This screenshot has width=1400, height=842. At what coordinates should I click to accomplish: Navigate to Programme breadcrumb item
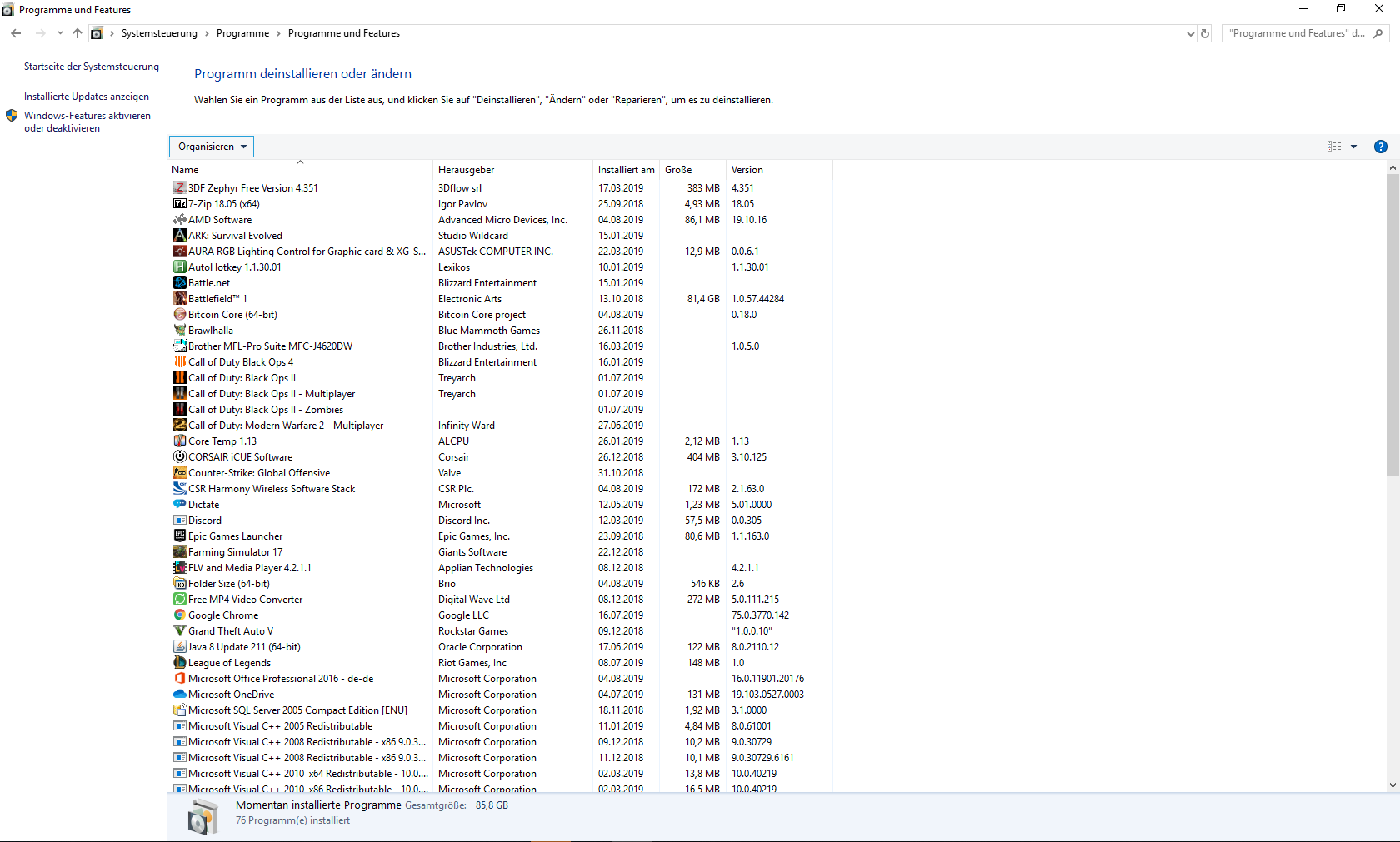(x=242, y=33)
